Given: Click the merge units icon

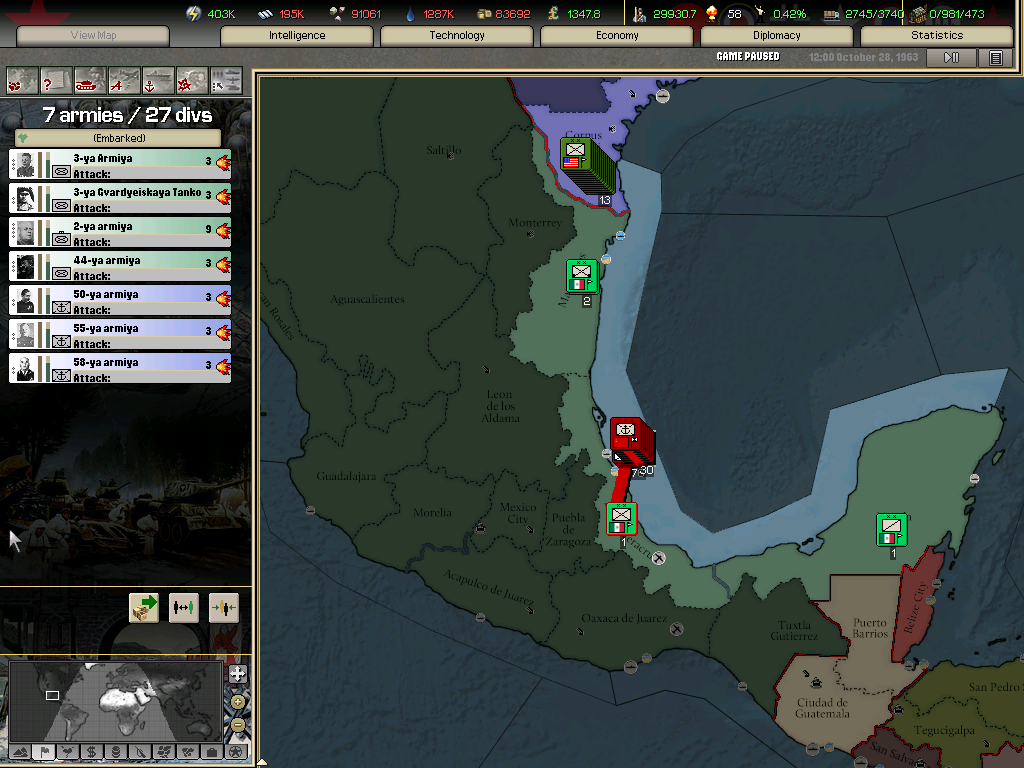Looking at the screenshot, I should pos(223,607).
